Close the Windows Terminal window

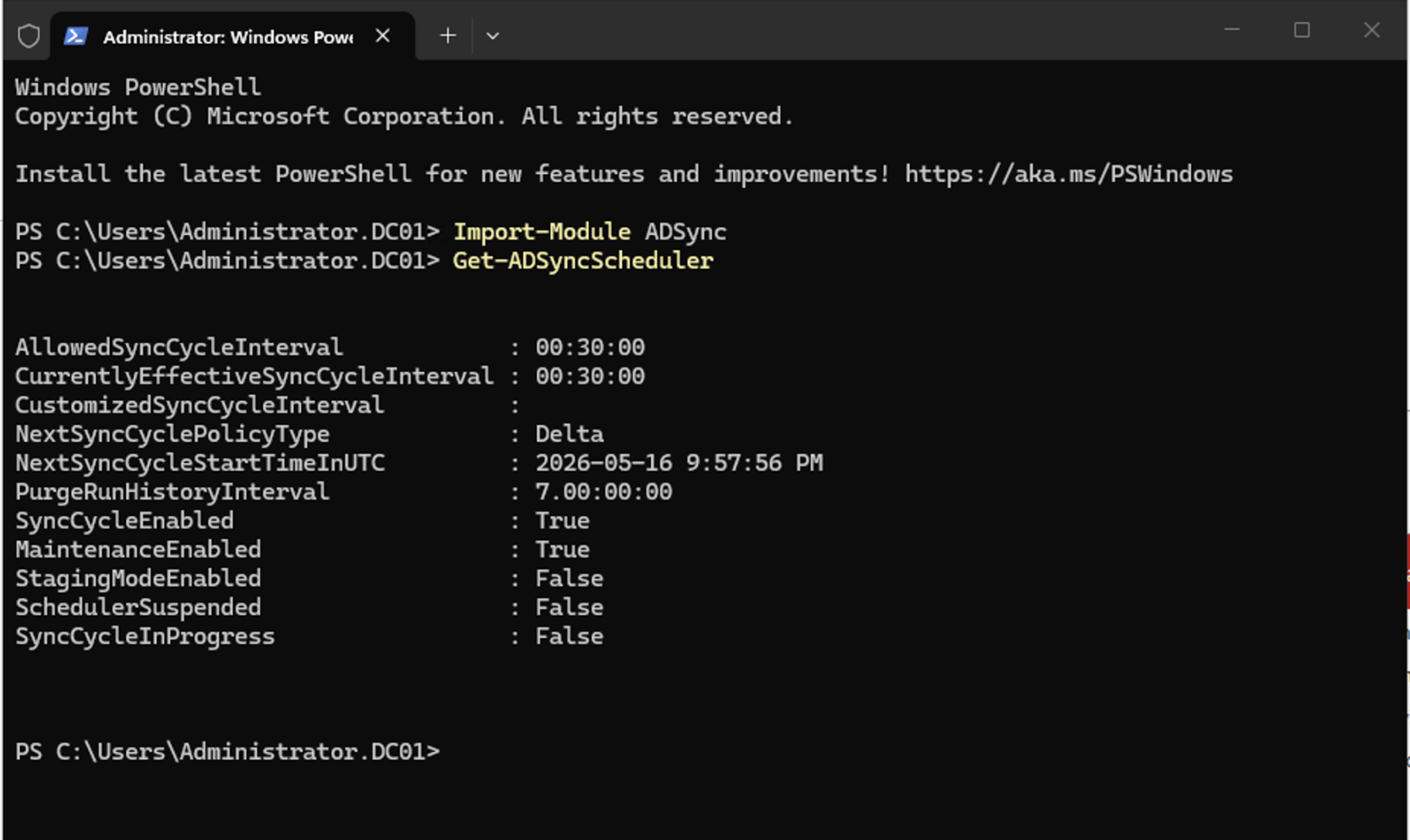1371,30
